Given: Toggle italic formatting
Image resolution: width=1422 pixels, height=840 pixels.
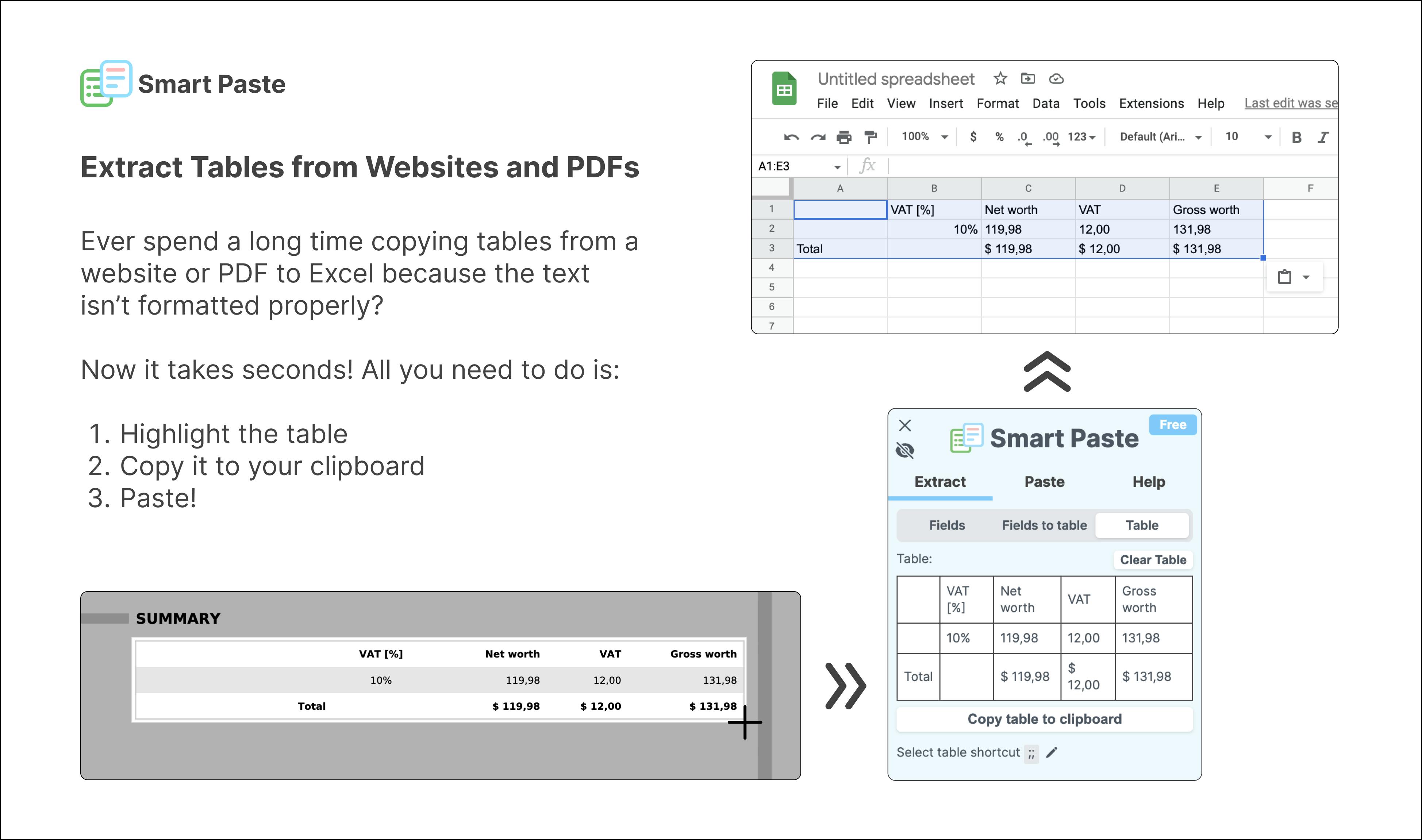Looking at the screenshot, I should tap(1323, 137).
